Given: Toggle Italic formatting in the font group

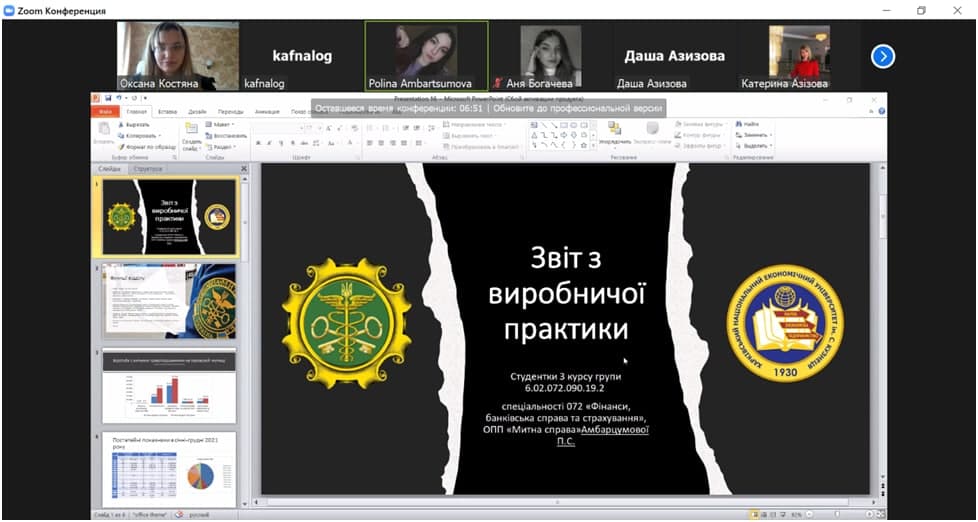Looking at the screenshot, I should (269, 143).
